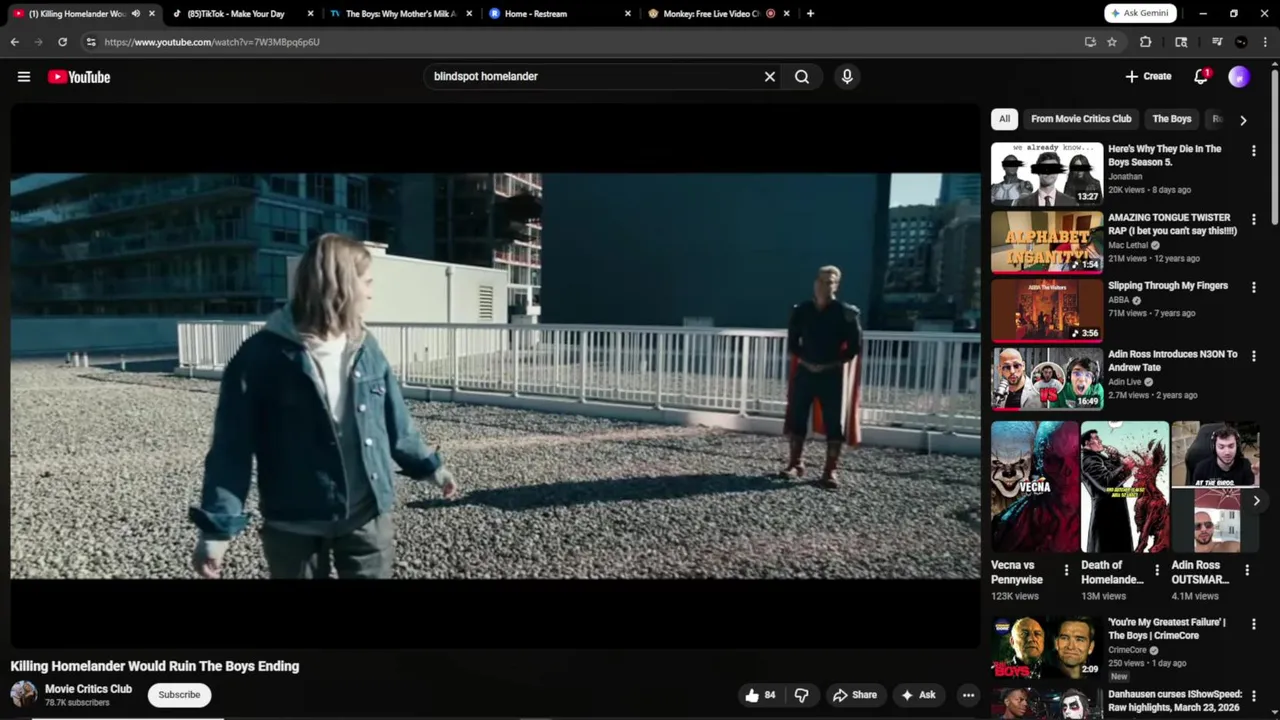Screen dimensions: 1280x720
Task: Open the Create dropdown
Action: pyautogui.click(x=1148, y=77)
